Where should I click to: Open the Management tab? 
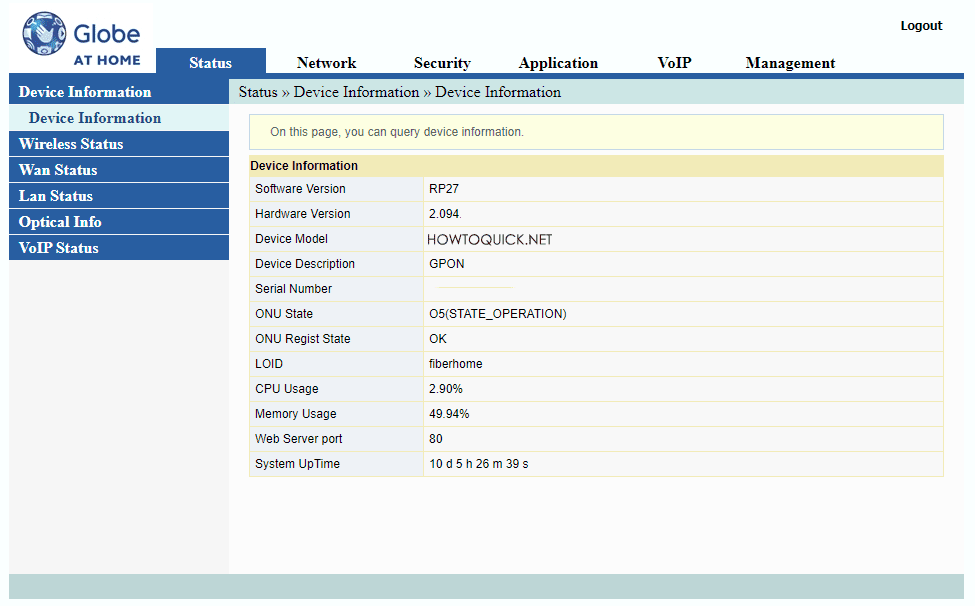pos(789,62)
